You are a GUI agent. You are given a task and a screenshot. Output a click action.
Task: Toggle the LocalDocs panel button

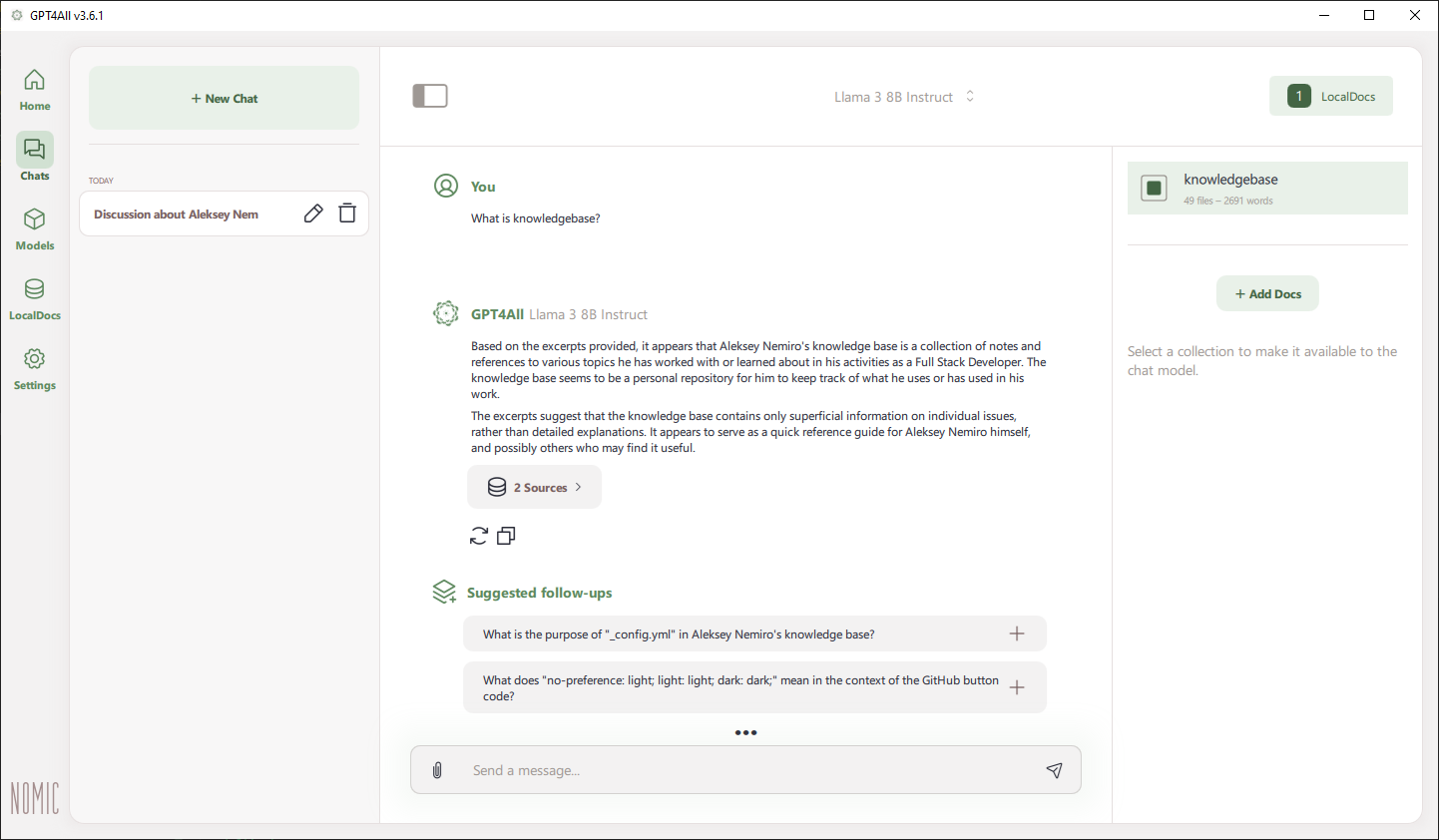tap(1330, 96)
